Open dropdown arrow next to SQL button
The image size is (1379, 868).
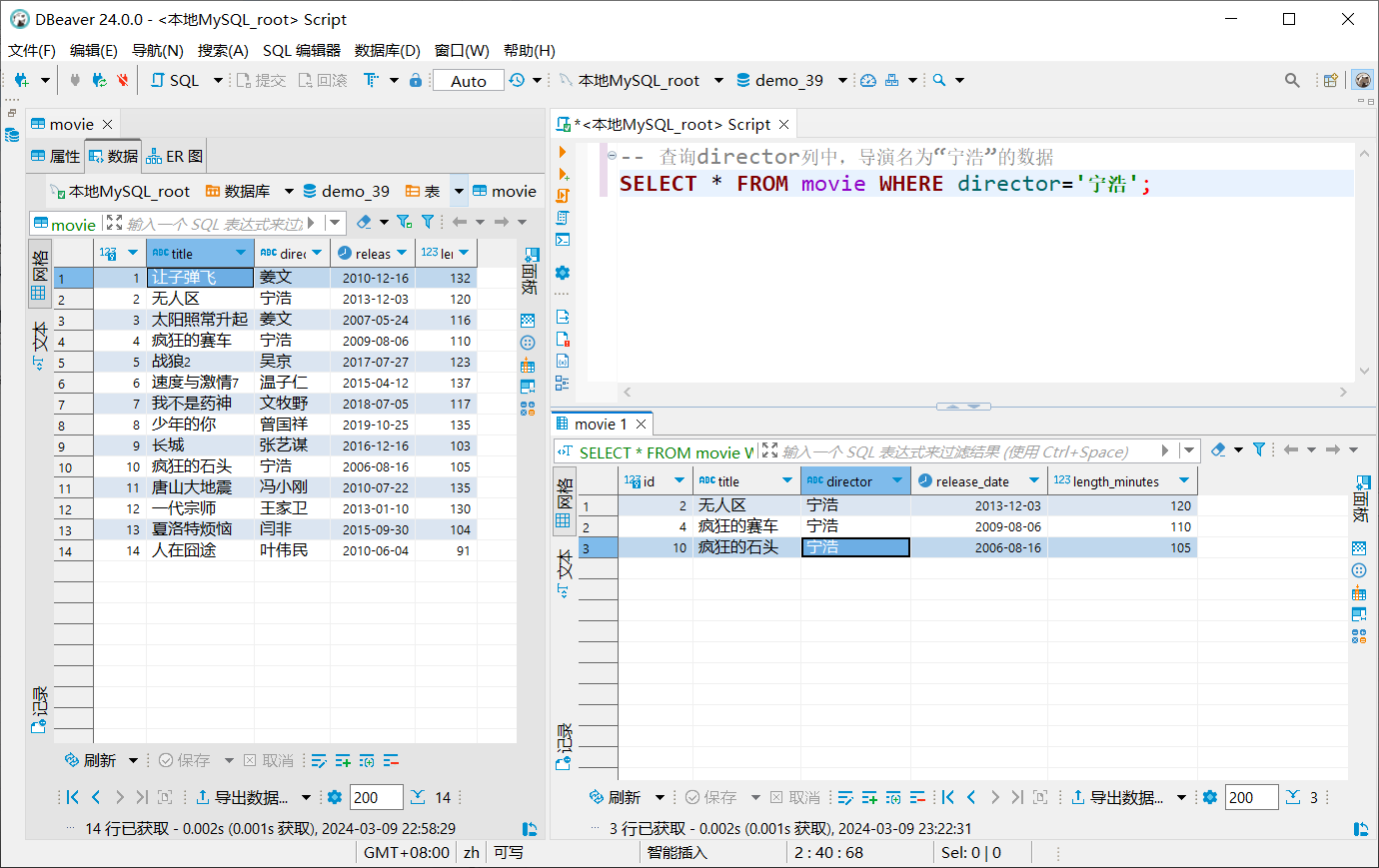pos(218,80)
